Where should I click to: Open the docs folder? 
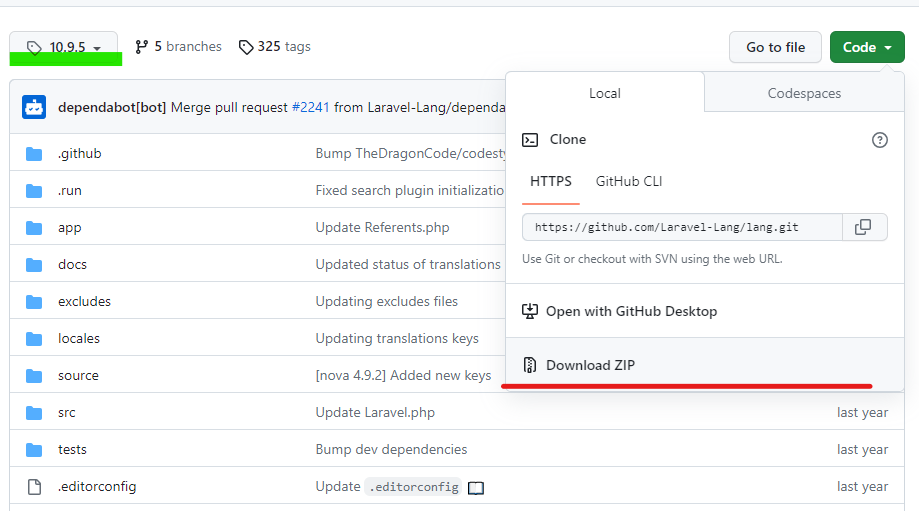tap(73, 264)
